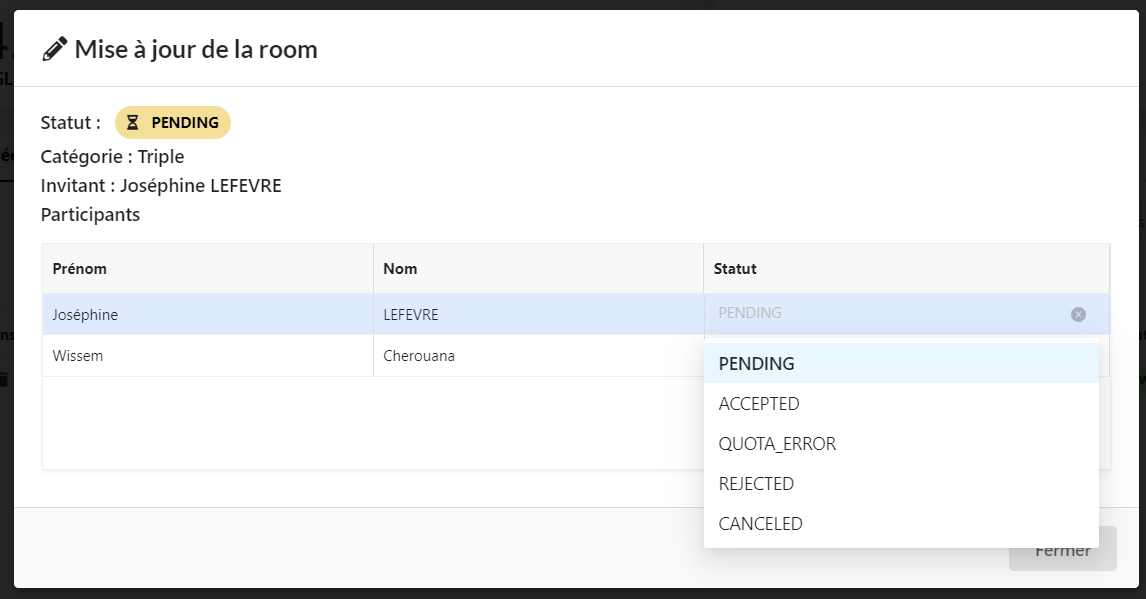Click the "Mise à jour de la room" title
Screen dimensions: 1146x599
196,49
